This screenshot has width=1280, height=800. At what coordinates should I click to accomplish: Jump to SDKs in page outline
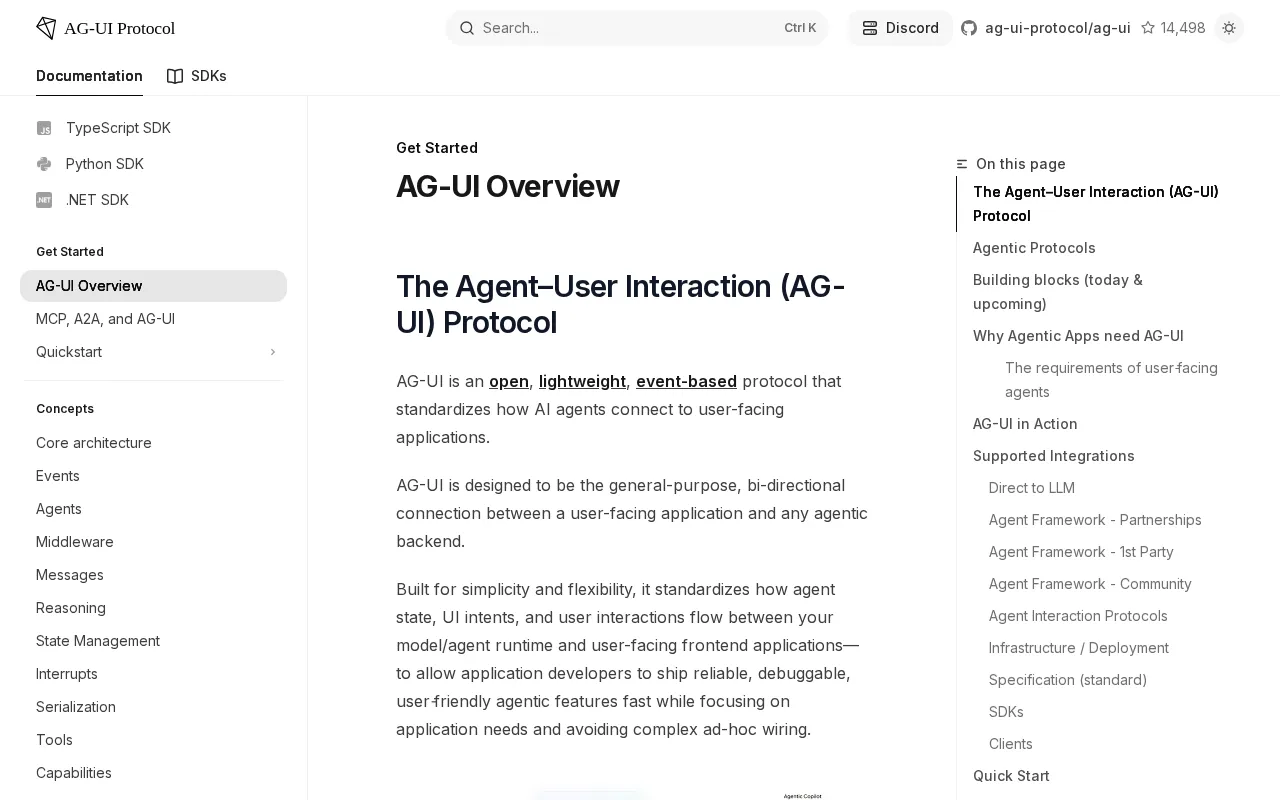click(1006, 712)
